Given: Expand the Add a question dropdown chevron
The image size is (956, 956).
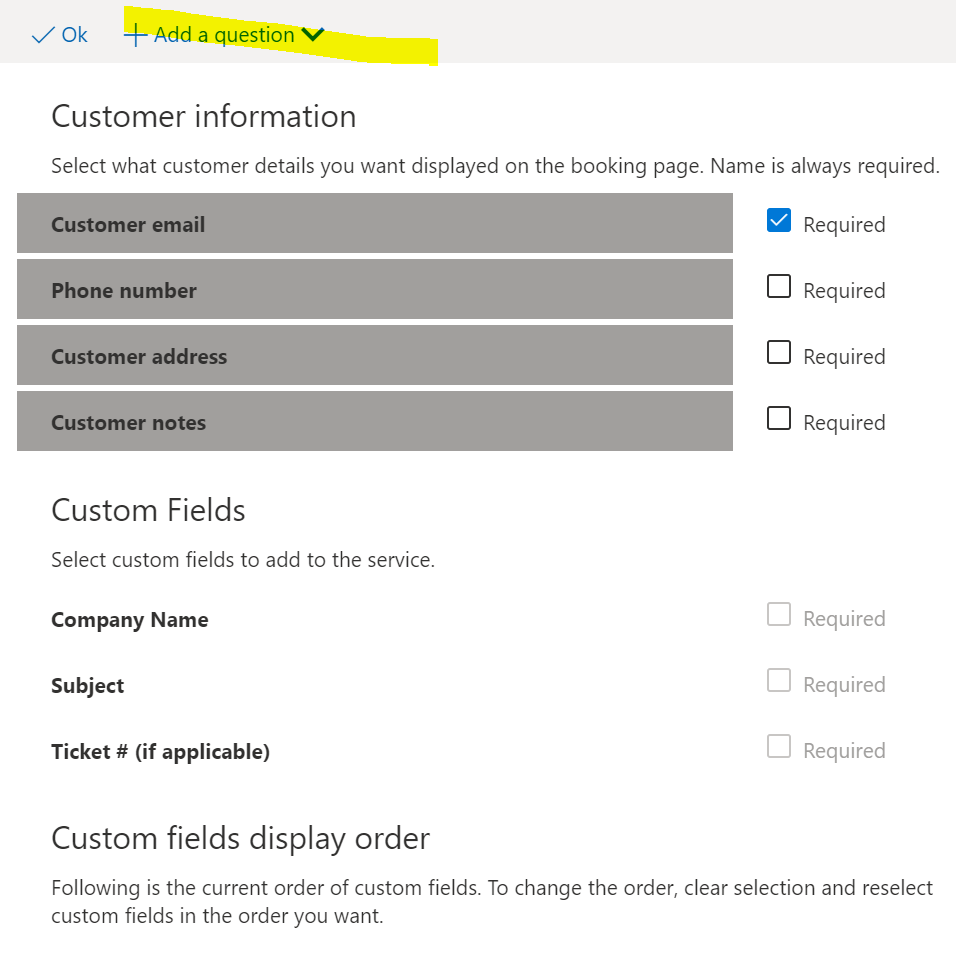Looking at the screenshot, I should pos(313,35).
